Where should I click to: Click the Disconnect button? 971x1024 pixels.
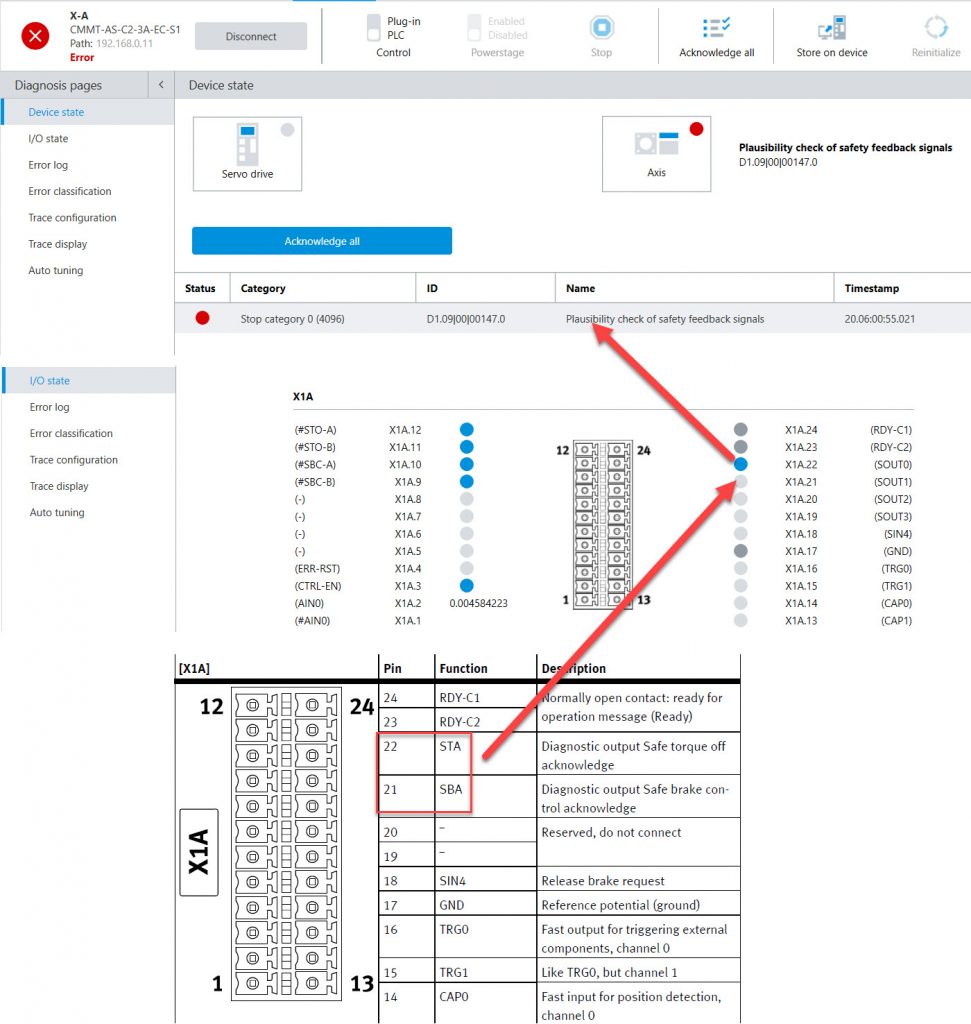[x=251, y=37]
